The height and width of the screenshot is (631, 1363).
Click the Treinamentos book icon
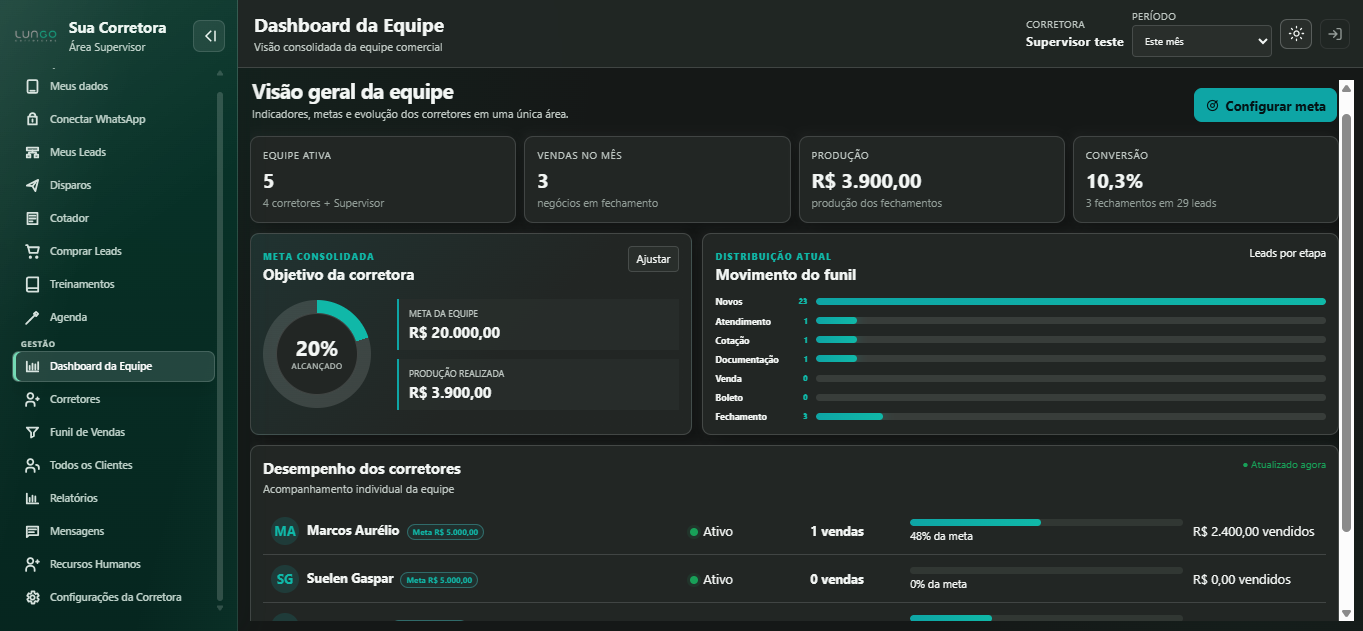click(x=32, y=284)
